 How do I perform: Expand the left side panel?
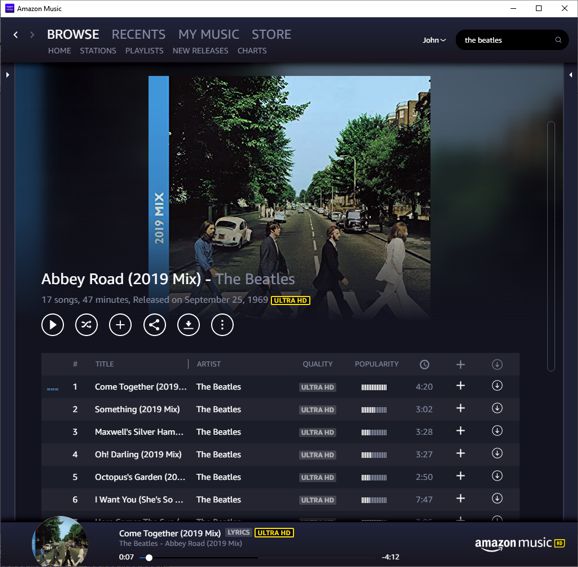7,75
